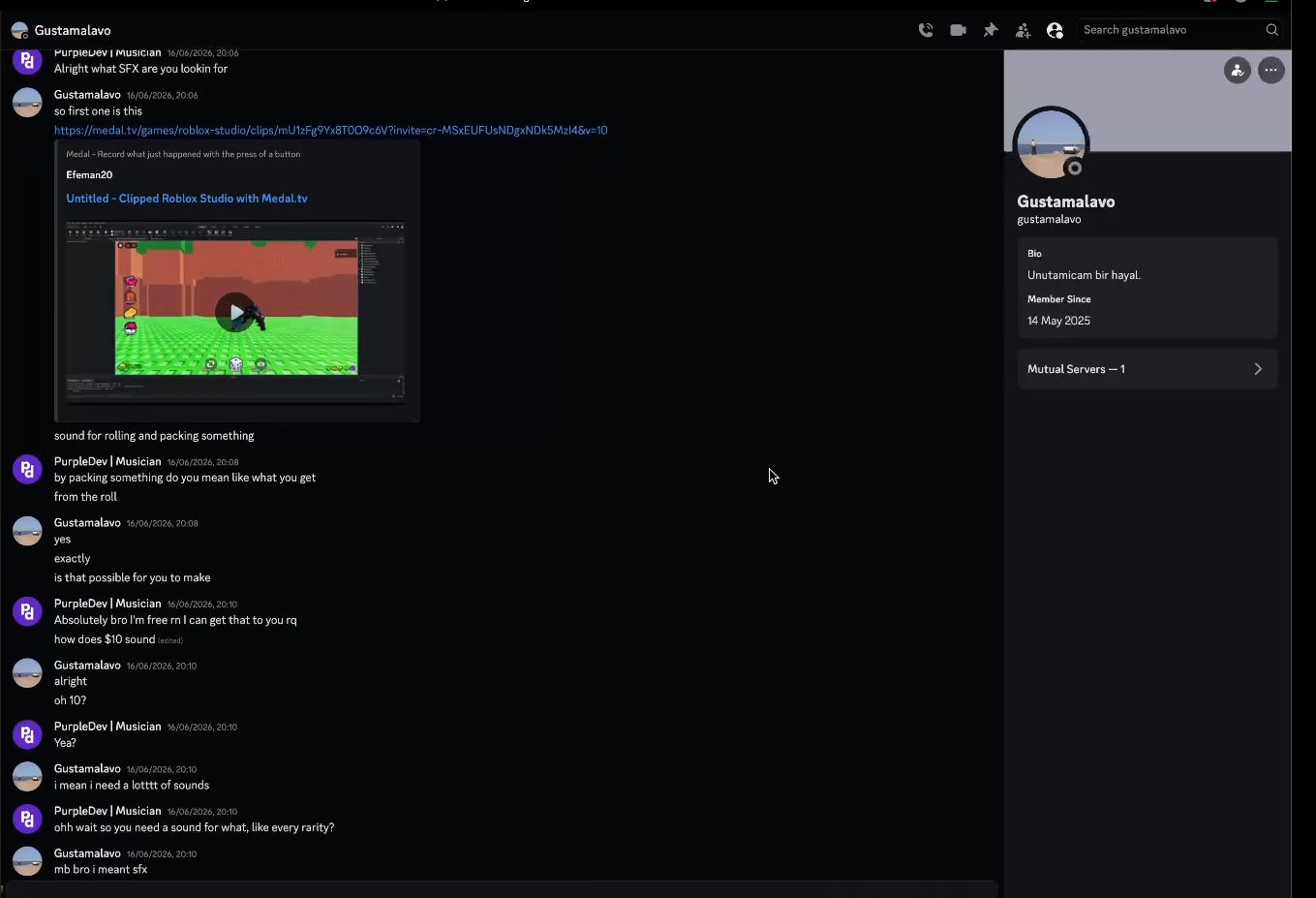Click the Gustamalavo username above the 'yes' message

pyautogui.click(x=87, y=523)
